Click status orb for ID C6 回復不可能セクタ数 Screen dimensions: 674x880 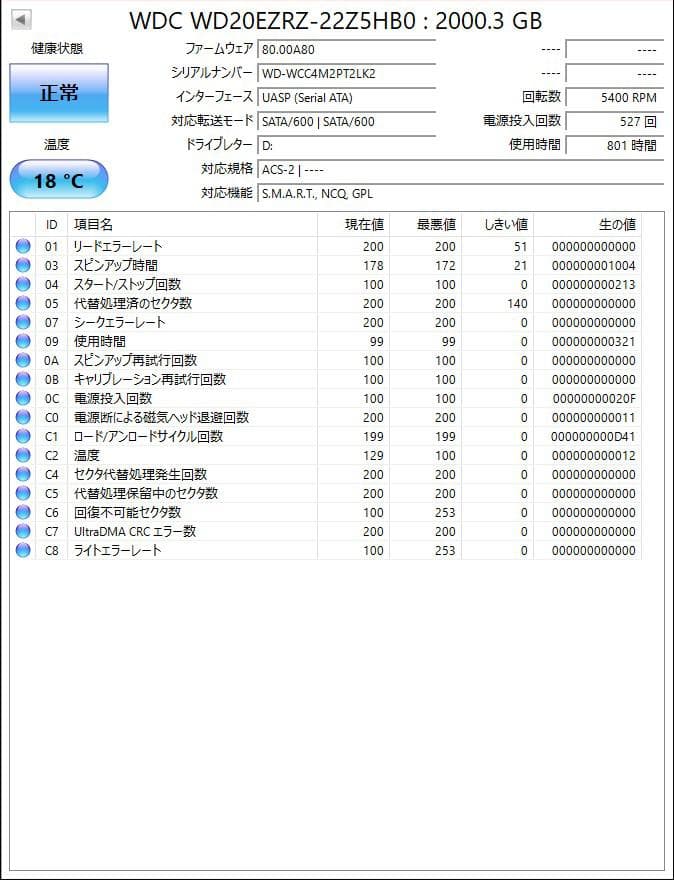pyautogui.click(x=23, y=512)
